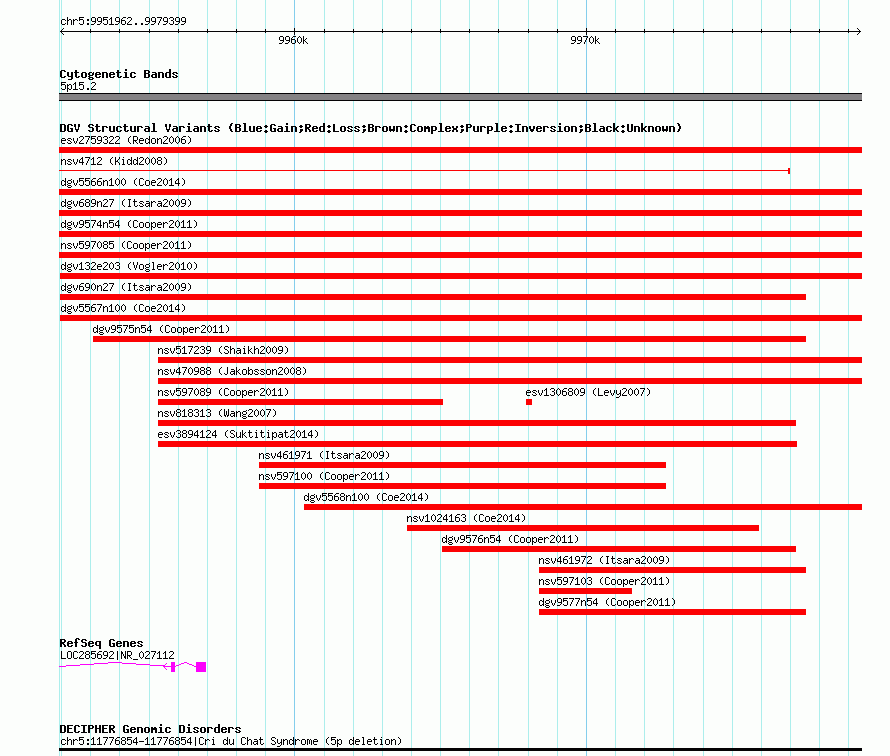Click the right arrow at ruler end
Screen dimensions: 890x756
[x=858, y=31]
